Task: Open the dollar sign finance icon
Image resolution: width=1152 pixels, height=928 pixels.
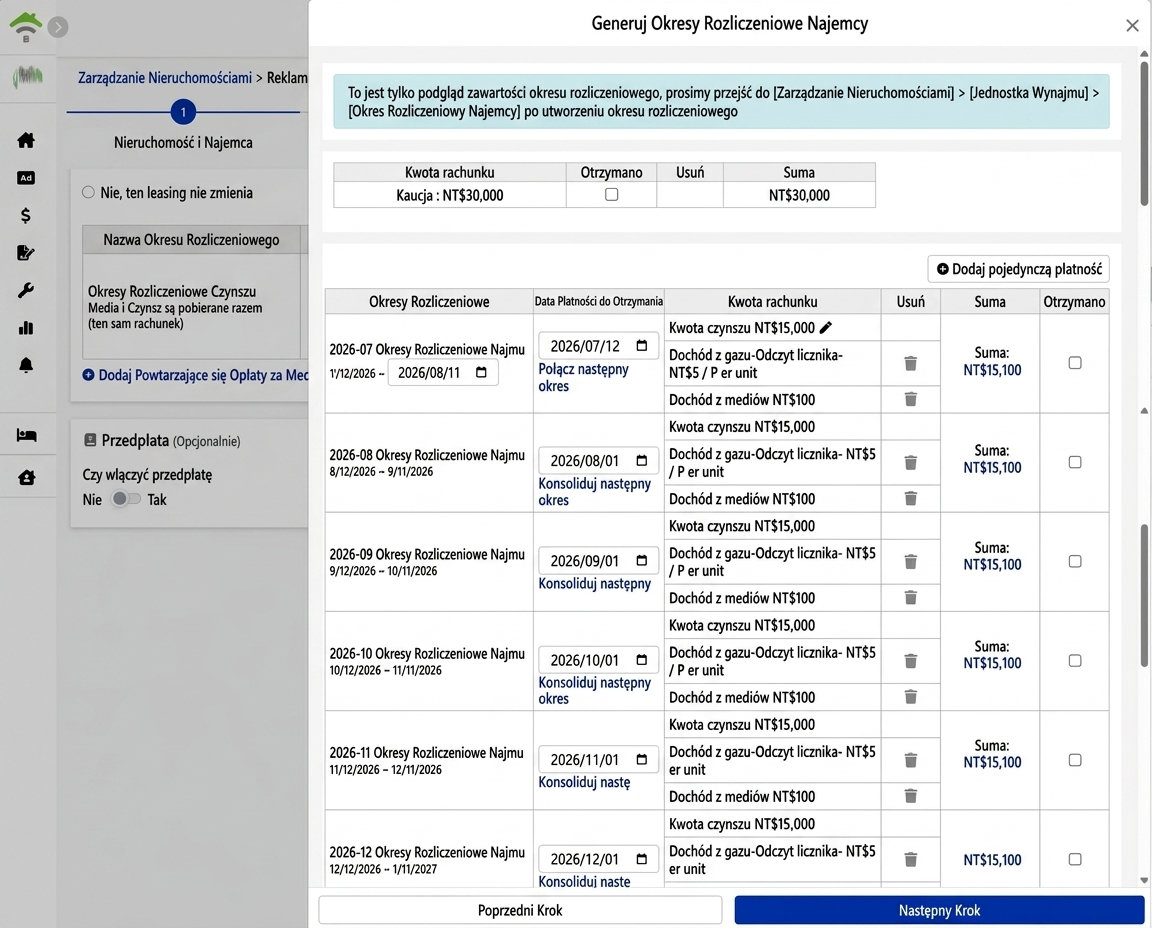Action: (x=26, y=215)
